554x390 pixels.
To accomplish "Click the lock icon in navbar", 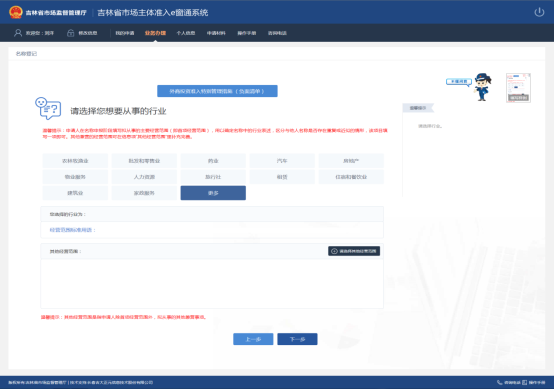I will click(70, 33).
